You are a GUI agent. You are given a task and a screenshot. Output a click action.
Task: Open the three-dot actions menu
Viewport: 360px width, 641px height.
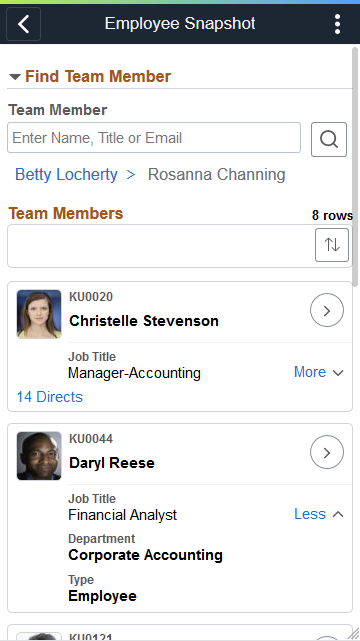coord(337,24)
